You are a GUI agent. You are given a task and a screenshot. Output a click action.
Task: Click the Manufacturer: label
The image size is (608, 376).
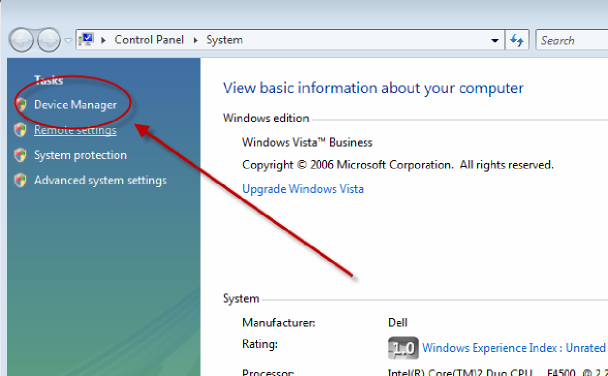coord(278,323)
